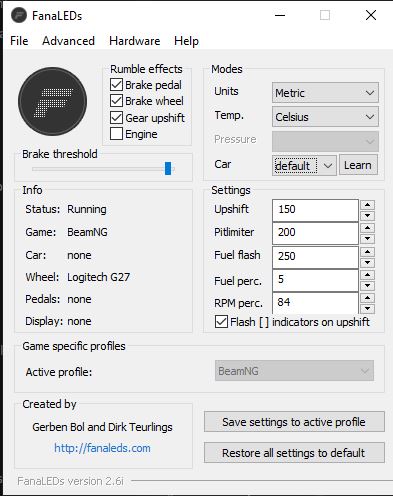Viewport: 393px width, 496px height.
Task: Increase RPM perc. value with up arrow
Action: click(367, 298)
